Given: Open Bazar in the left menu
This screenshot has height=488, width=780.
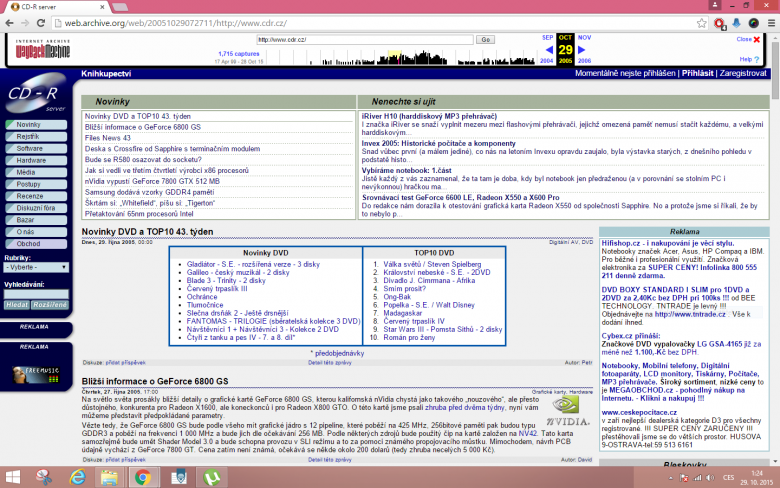Looking at the screenshot, I should click(36, 220).
